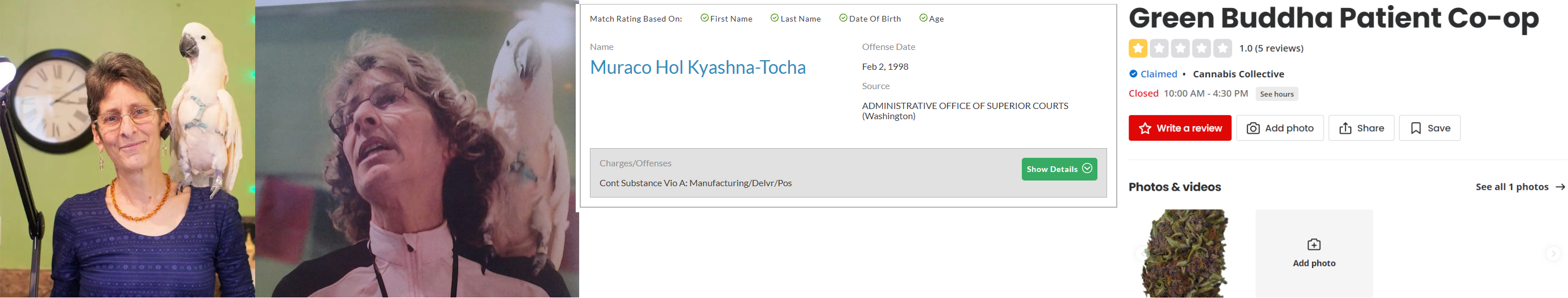1568x298 pixels.
Task: Open the Cannabis Collective category
Action: pos(1238,74)
